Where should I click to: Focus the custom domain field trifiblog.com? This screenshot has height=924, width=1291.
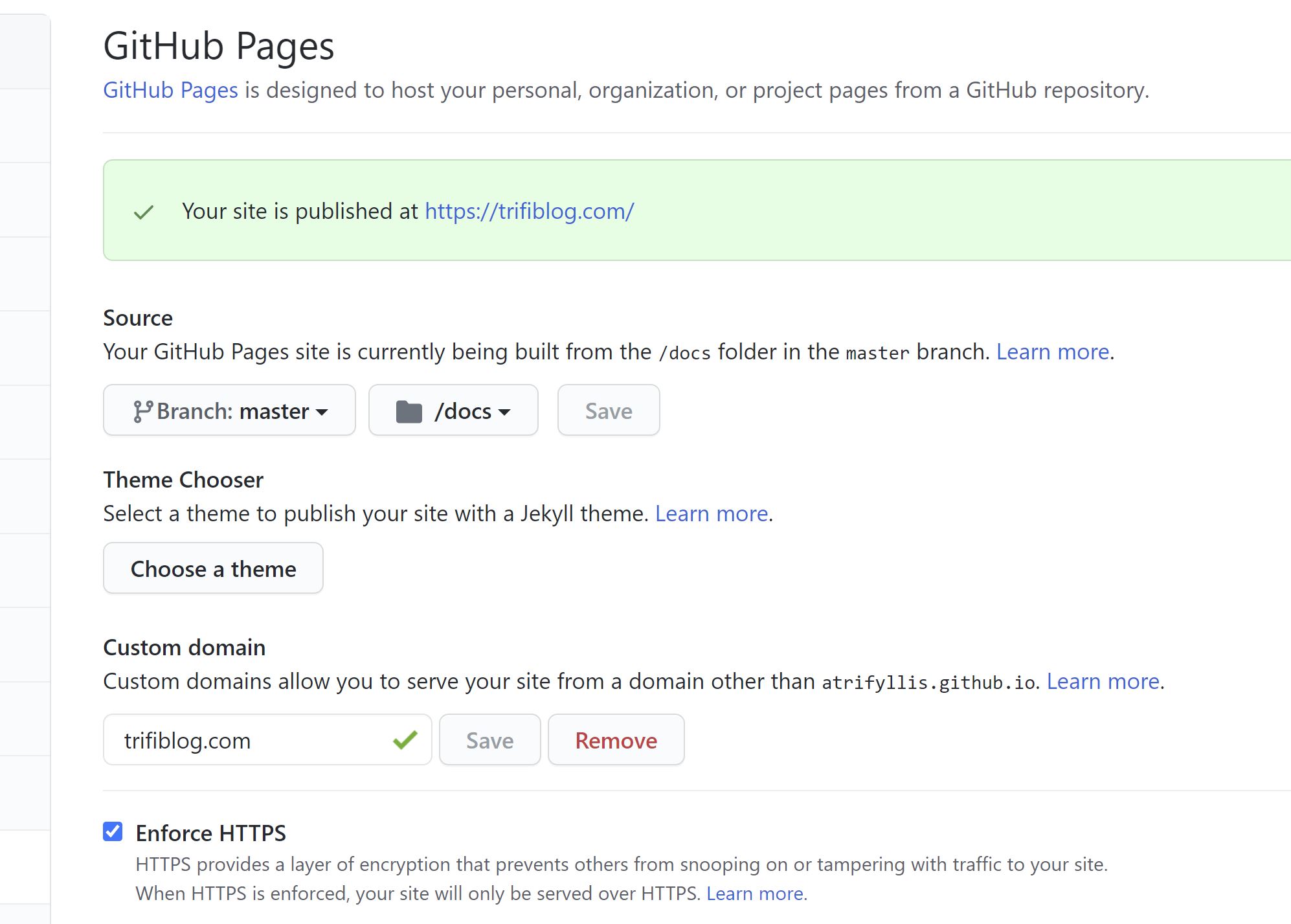267,740
